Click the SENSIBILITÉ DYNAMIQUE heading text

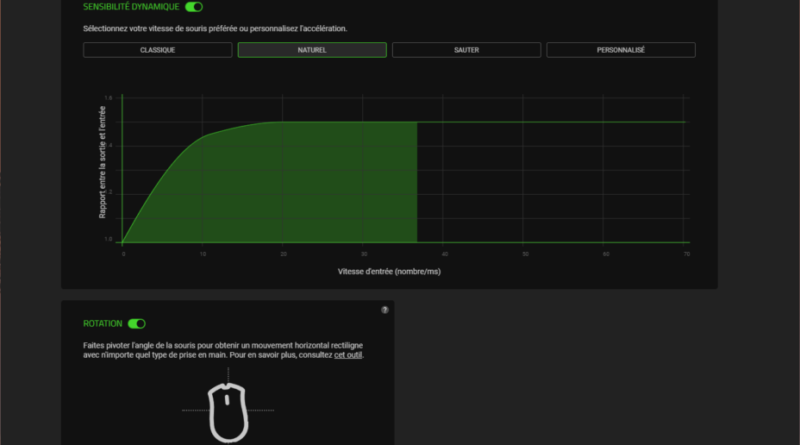pos(131,7)
